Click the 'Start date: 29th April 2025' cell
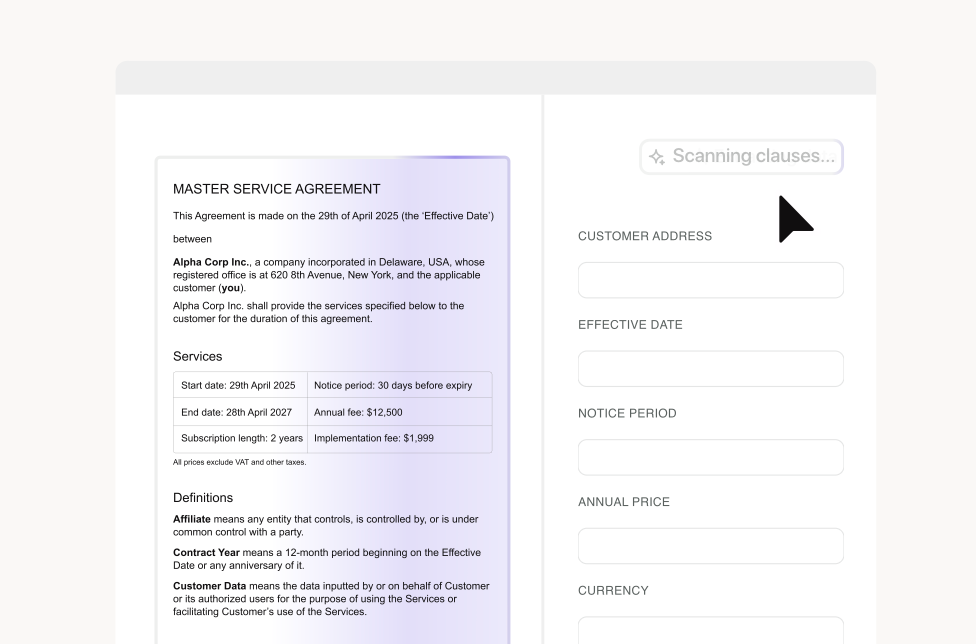 240,385
